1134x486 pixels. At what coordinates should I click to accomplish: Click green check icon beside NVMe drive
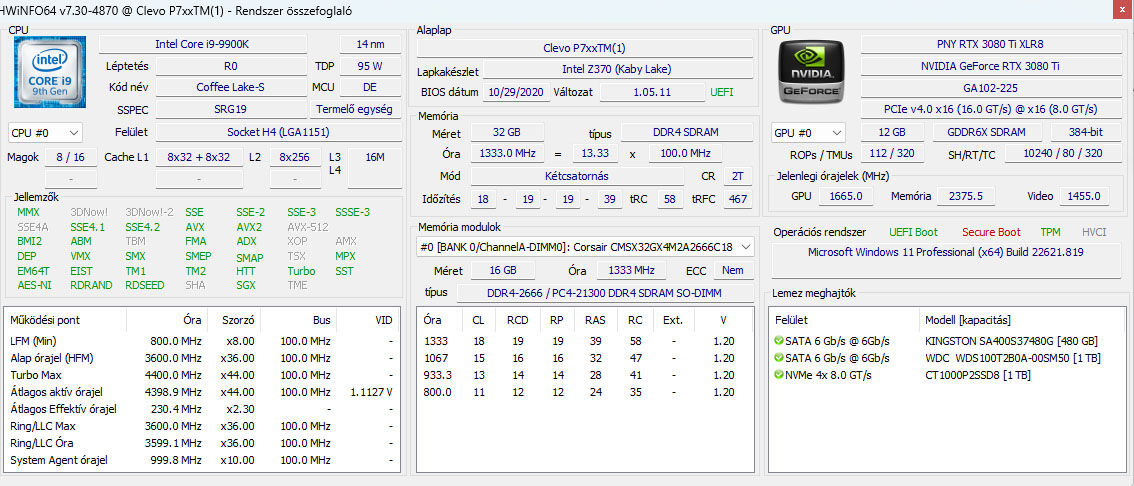[x=779, y=375]
